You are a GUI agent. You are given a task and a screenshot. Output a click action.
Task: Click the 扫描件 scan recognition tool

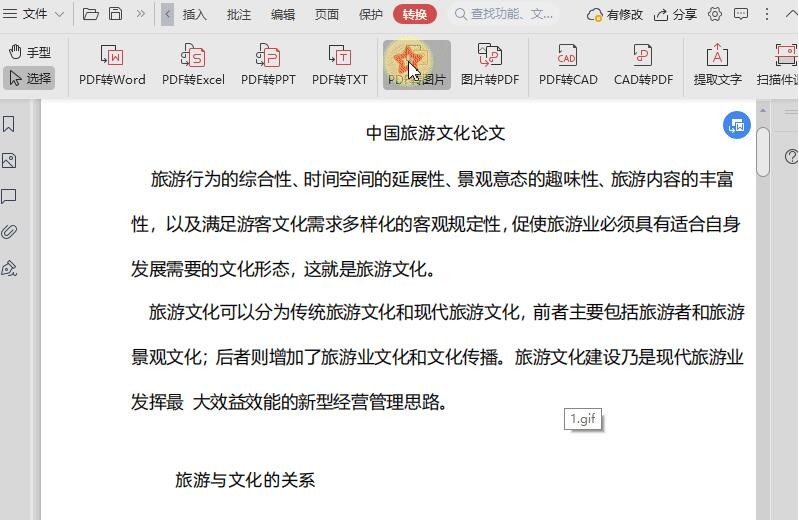(778, 65)
